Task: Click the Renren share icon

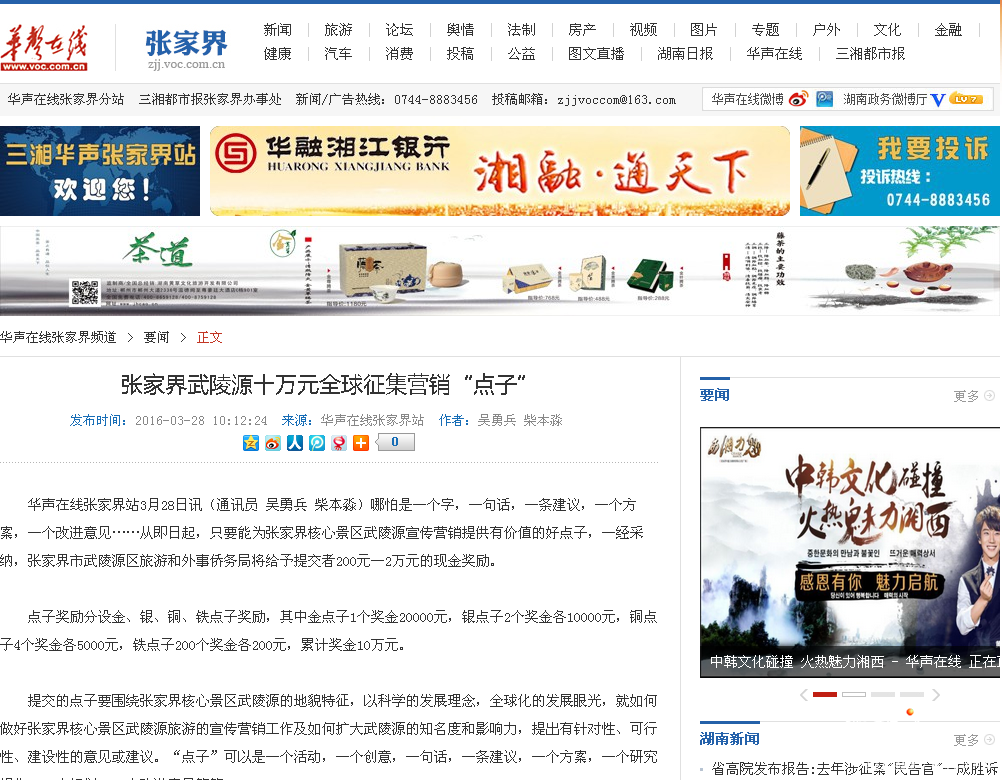Action: click(x=295, y=443)
